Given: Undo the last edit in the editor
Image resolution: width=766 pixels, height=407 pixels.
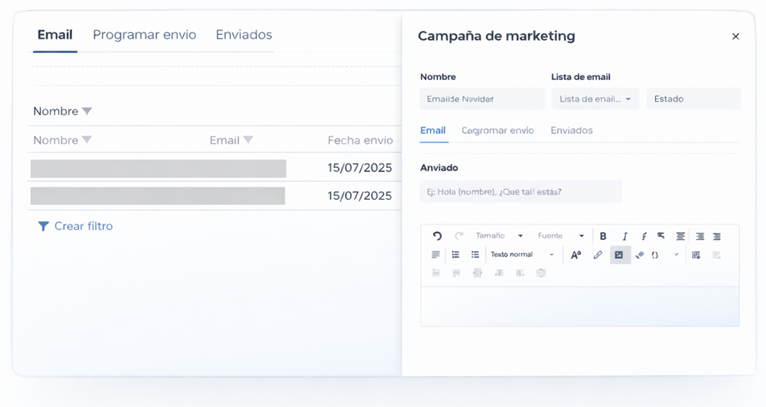Looking at the screenshot, I should [437, 236].
